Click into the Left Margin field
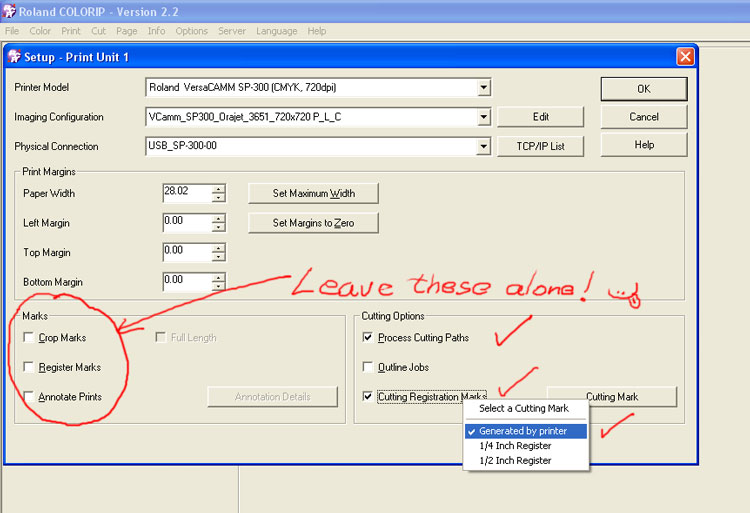The image size is (750, 513). point(187,222)
